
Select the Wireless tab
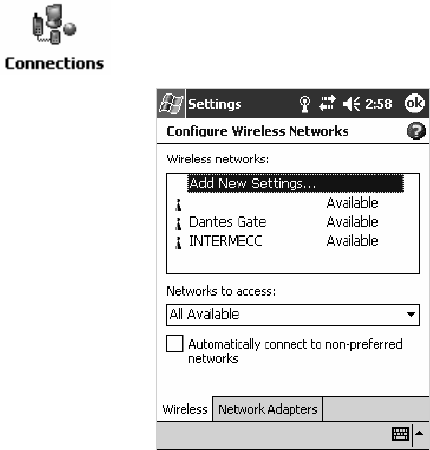185,409
